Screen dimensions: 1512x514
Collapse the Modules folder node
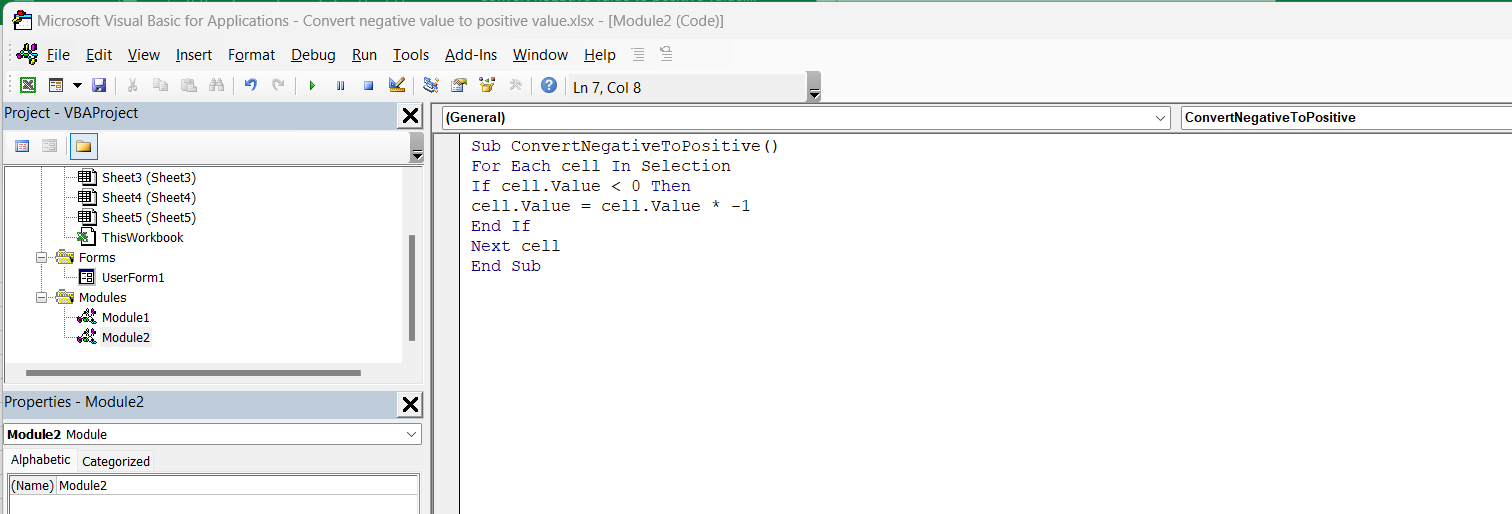(x=42, y=297)
